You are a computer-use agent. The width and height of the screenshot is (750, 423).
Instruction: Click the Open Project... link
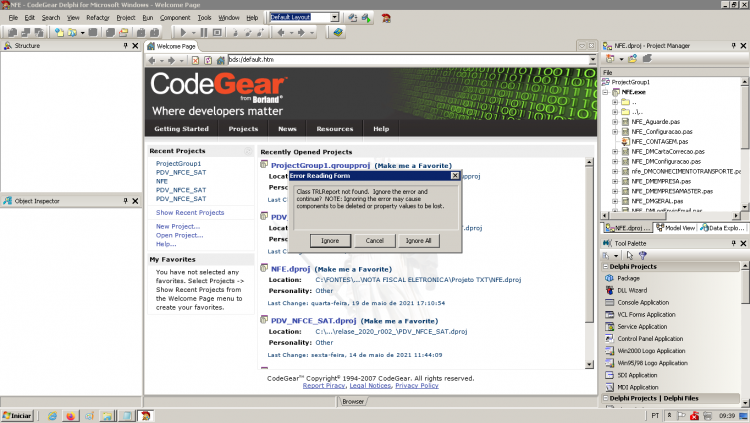pos(179,235)
